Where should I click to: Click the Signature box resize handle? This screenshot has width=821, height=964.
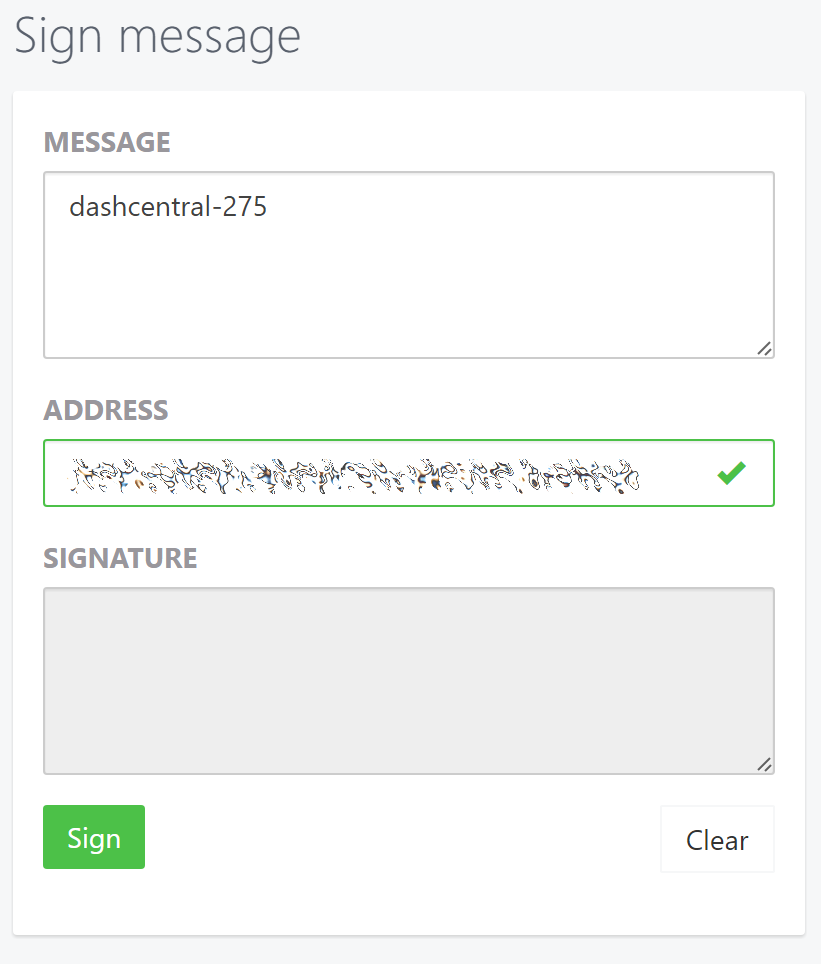(764, 764)
